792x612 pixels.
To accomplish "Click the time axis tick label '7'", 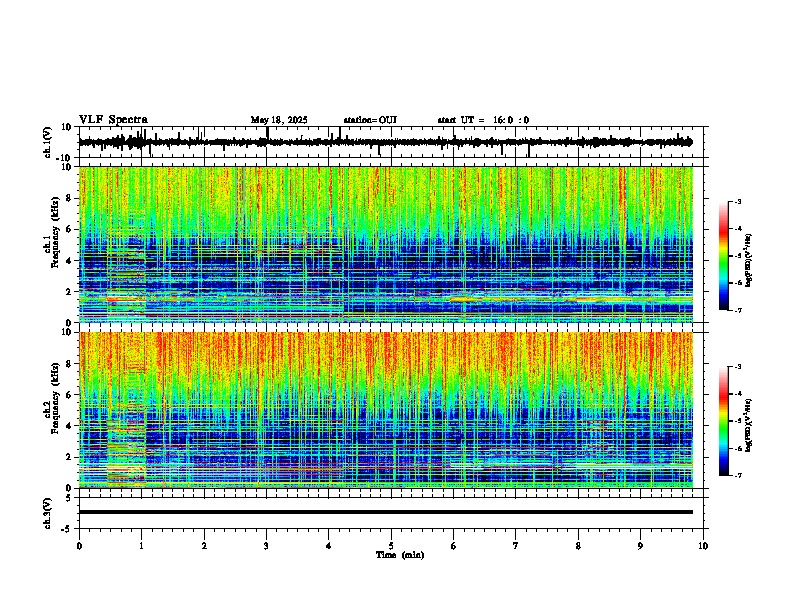I will [516, 546].
